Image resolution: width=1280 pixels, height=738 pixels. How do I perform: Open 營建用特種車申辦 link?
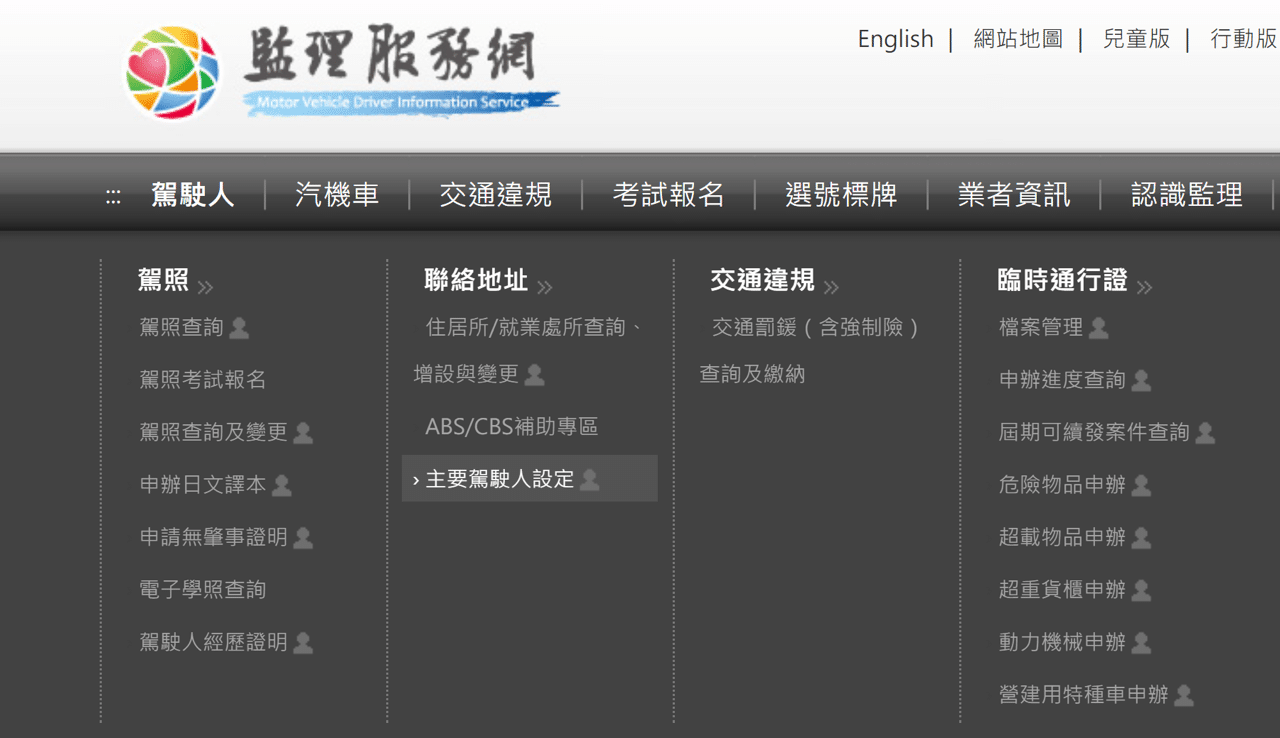point(1084,695)
